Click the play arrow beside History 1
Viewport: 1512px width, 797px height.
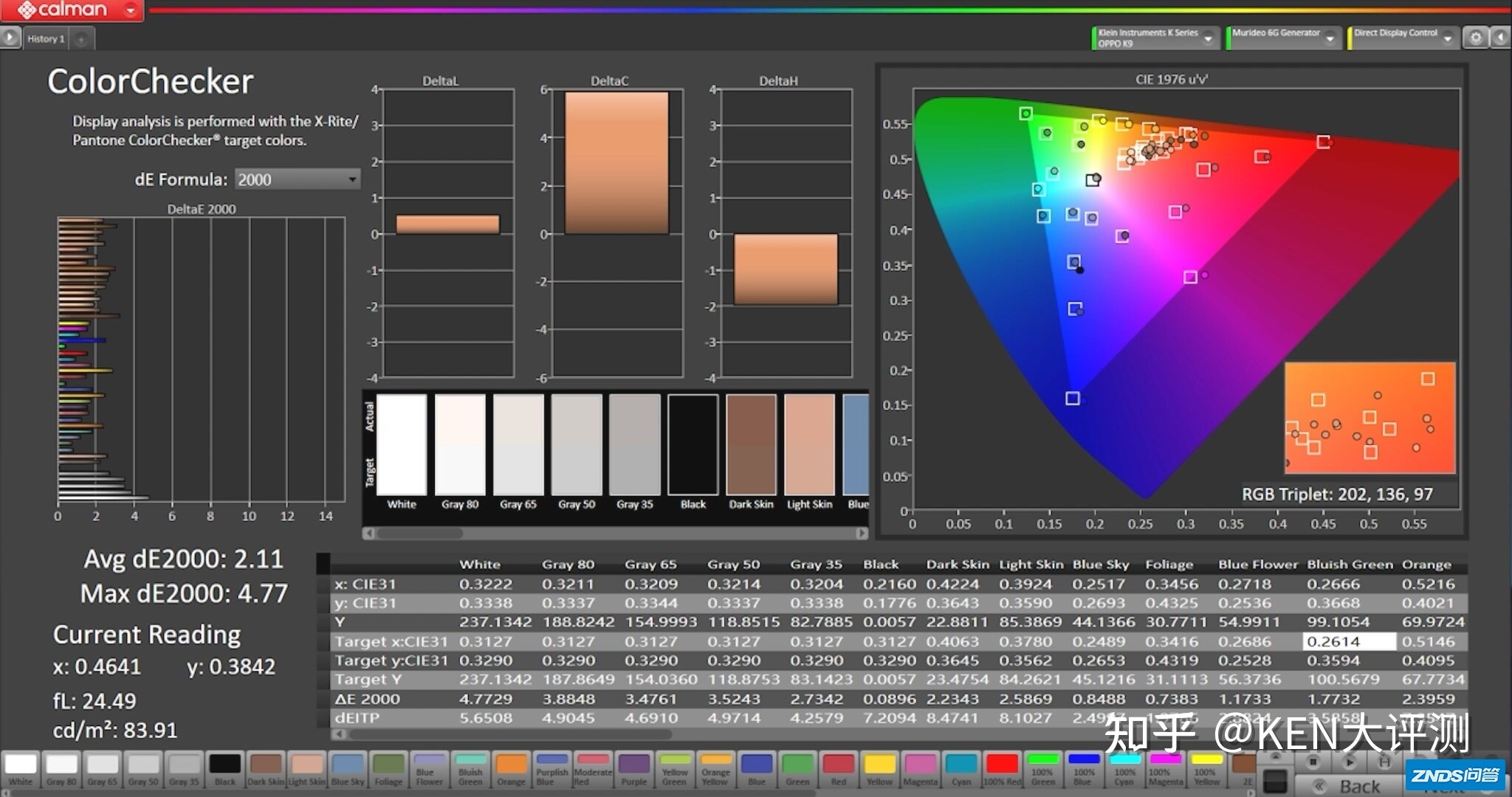click(10, 38)
